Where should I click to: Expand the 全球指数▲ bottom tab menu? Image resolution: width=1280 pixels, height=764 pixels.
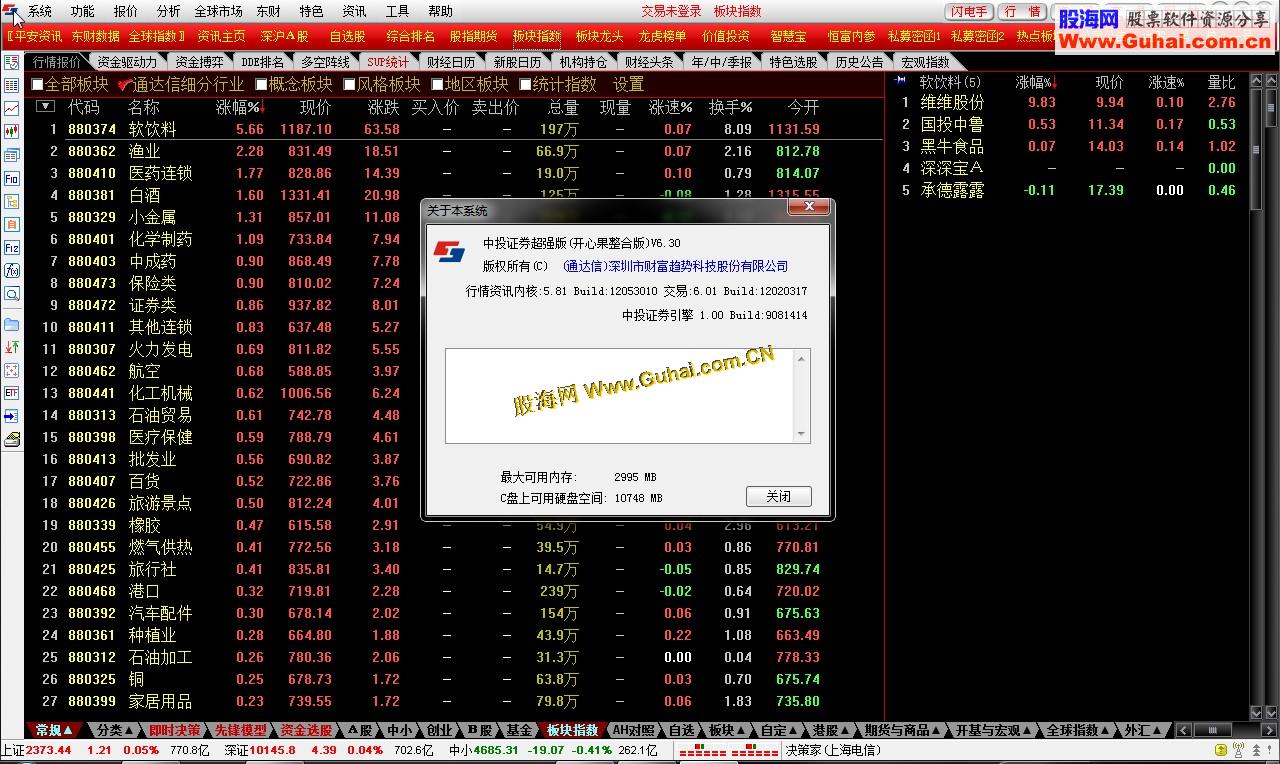1078,730
